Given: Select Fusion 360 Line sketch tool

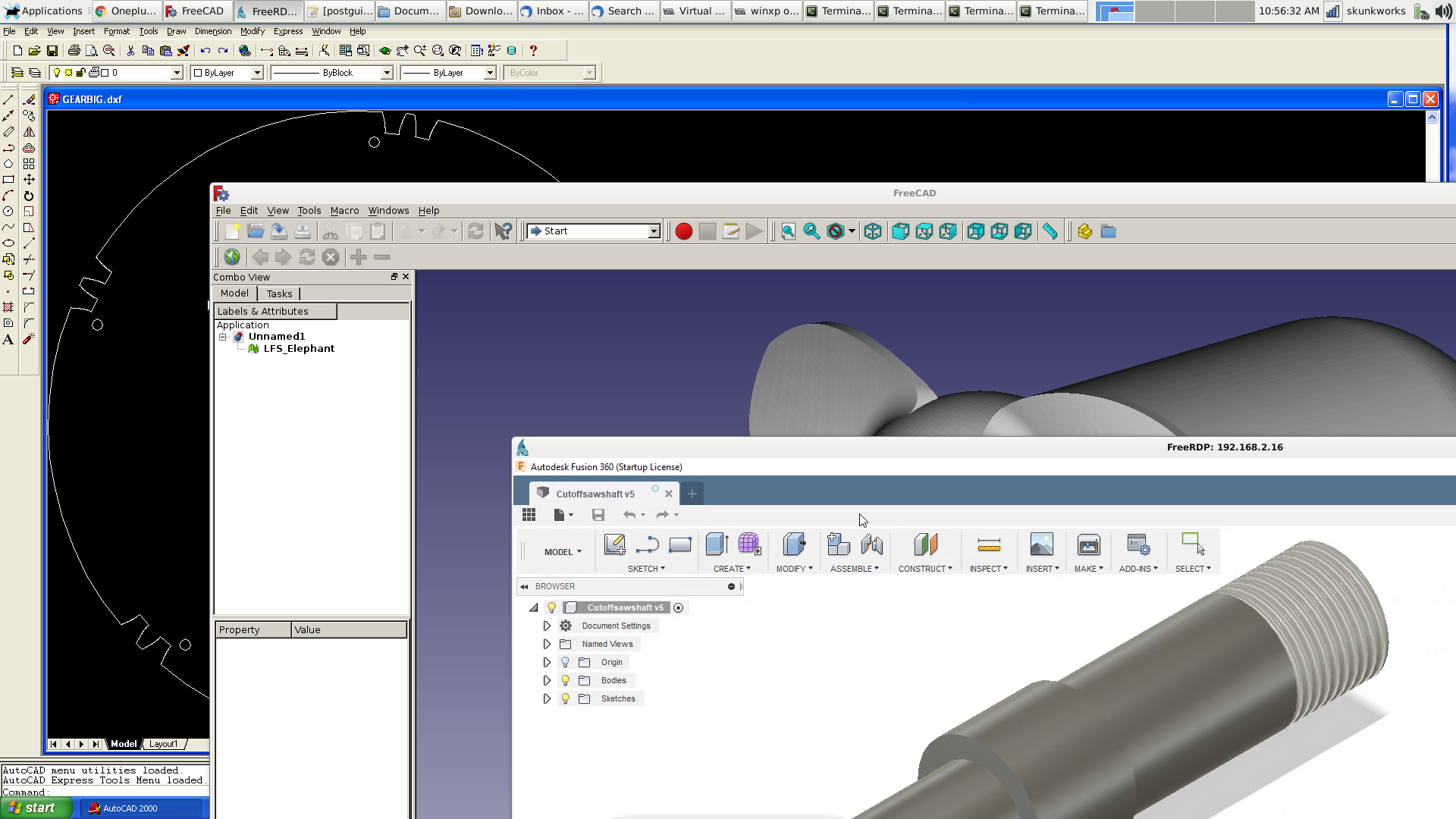Looking at the screenshot, I should click(647, 544).
